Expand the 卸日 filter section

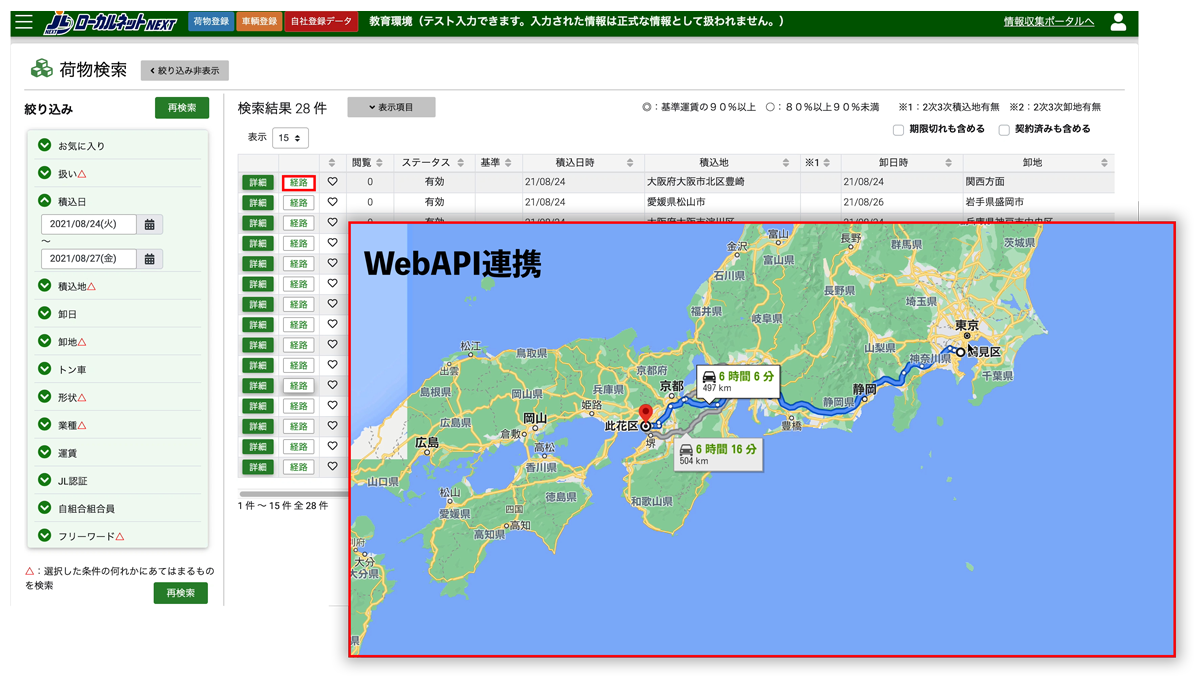(45, 314)
